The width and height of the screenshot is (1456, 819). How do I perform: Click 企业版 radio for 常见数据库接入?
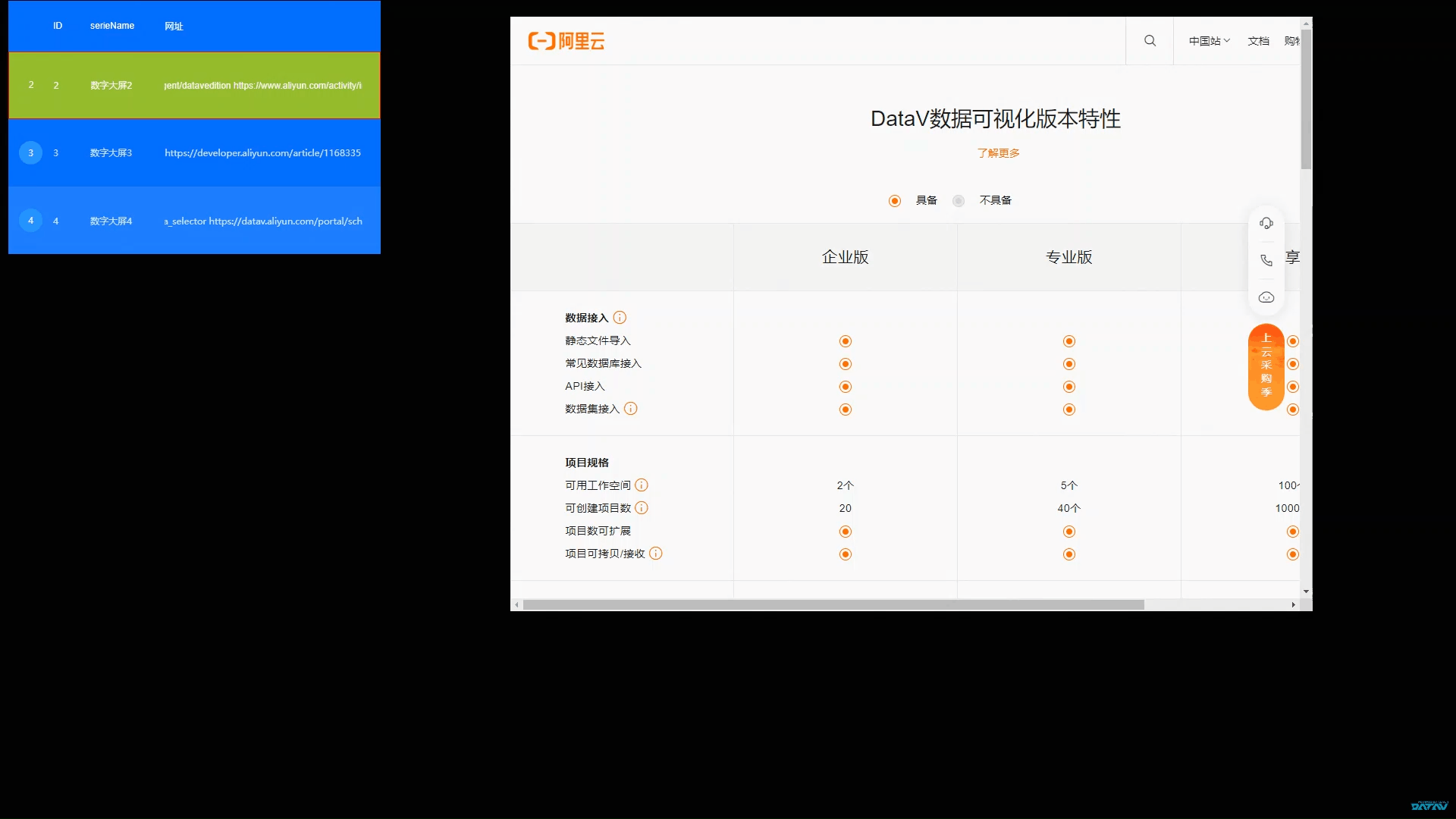[x=845, y=364]
